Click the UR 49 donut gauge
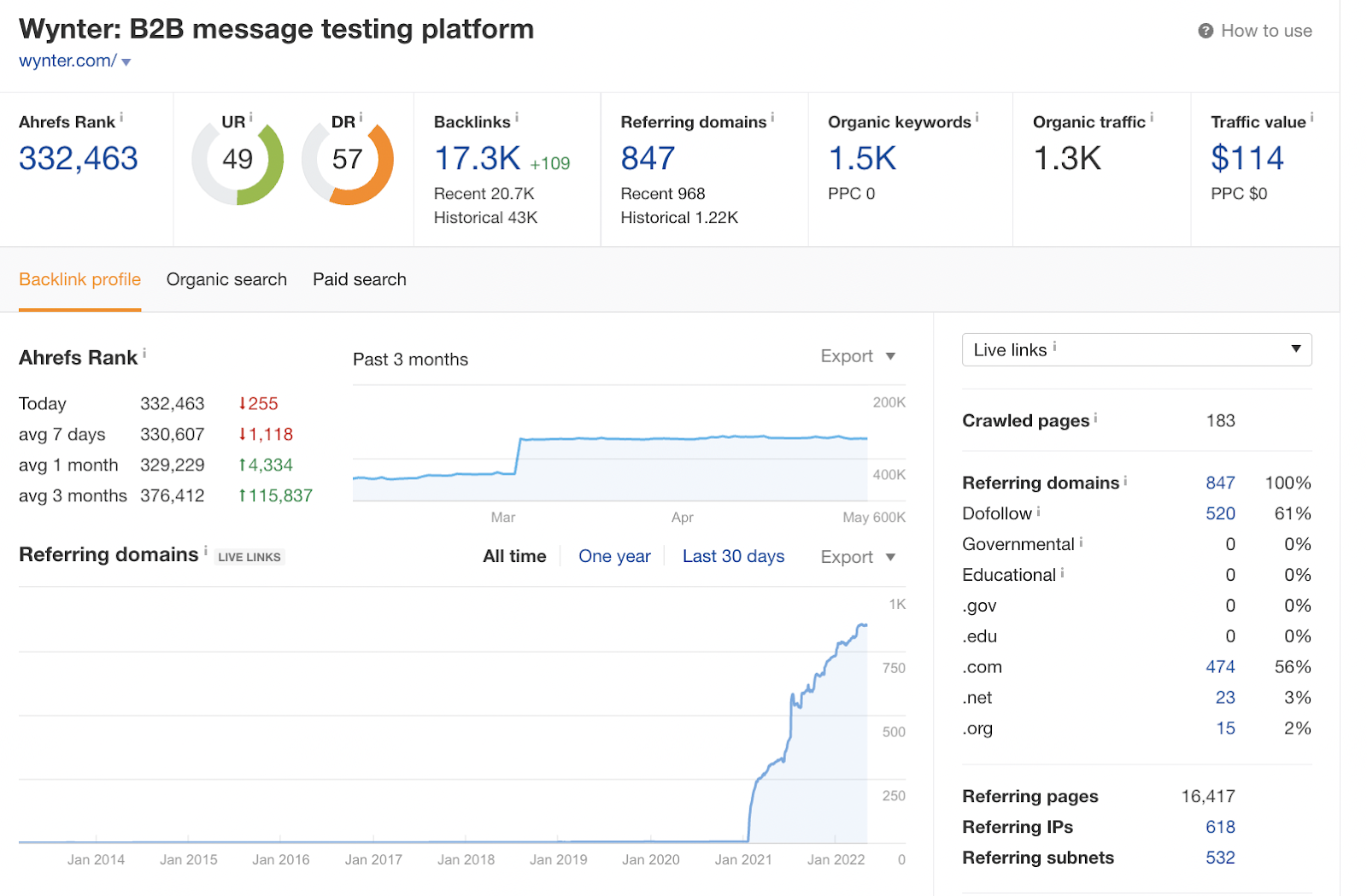Image resolution: width=1367 pixels, height=896 pixels. pos(238,161)
